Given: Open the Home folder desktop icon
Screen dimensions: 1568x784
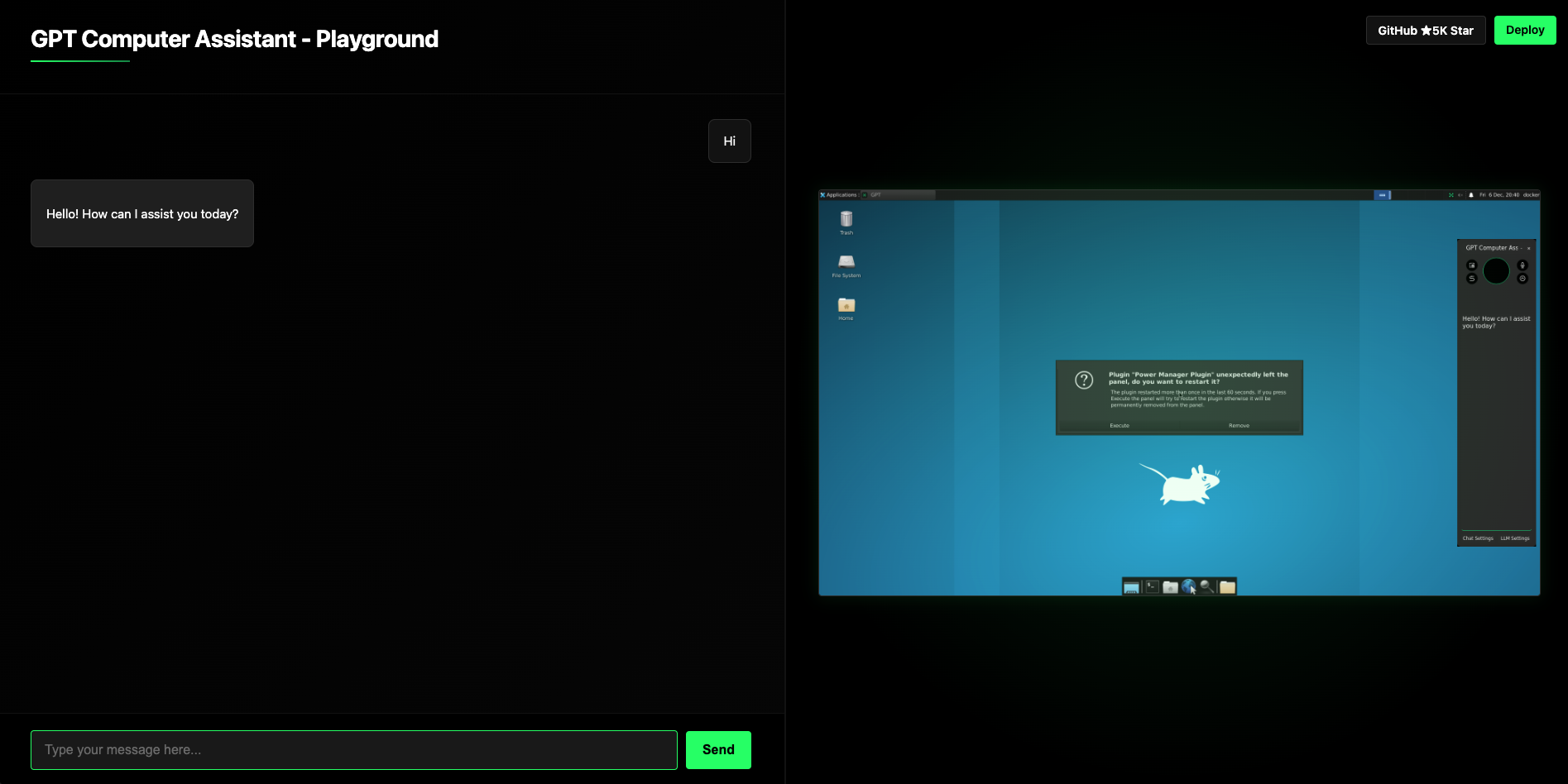Looking at the screenshot, I should click(x=846, y=308).
